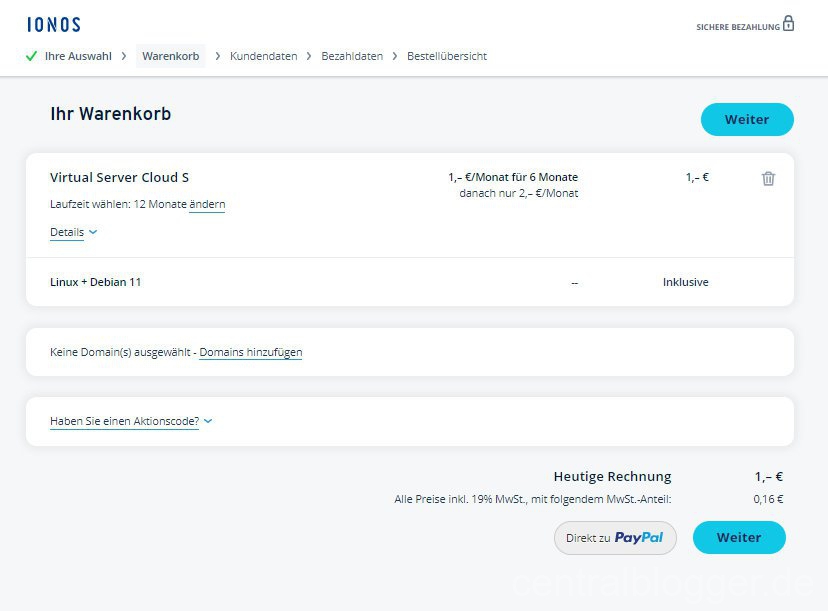Go to the Bestellübersicht step
The height and width of the screenshot is (611, 828).
[x=446, y=56]
